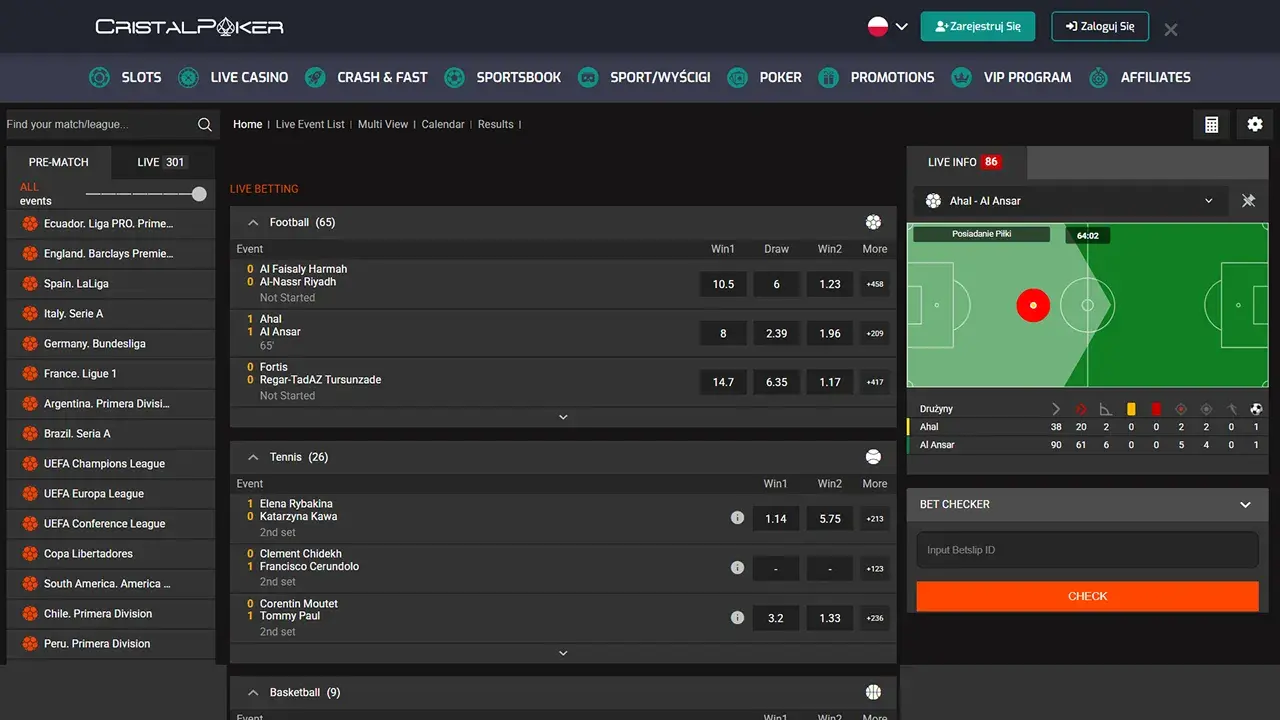Click the search magnifier icon

[205, 124]
